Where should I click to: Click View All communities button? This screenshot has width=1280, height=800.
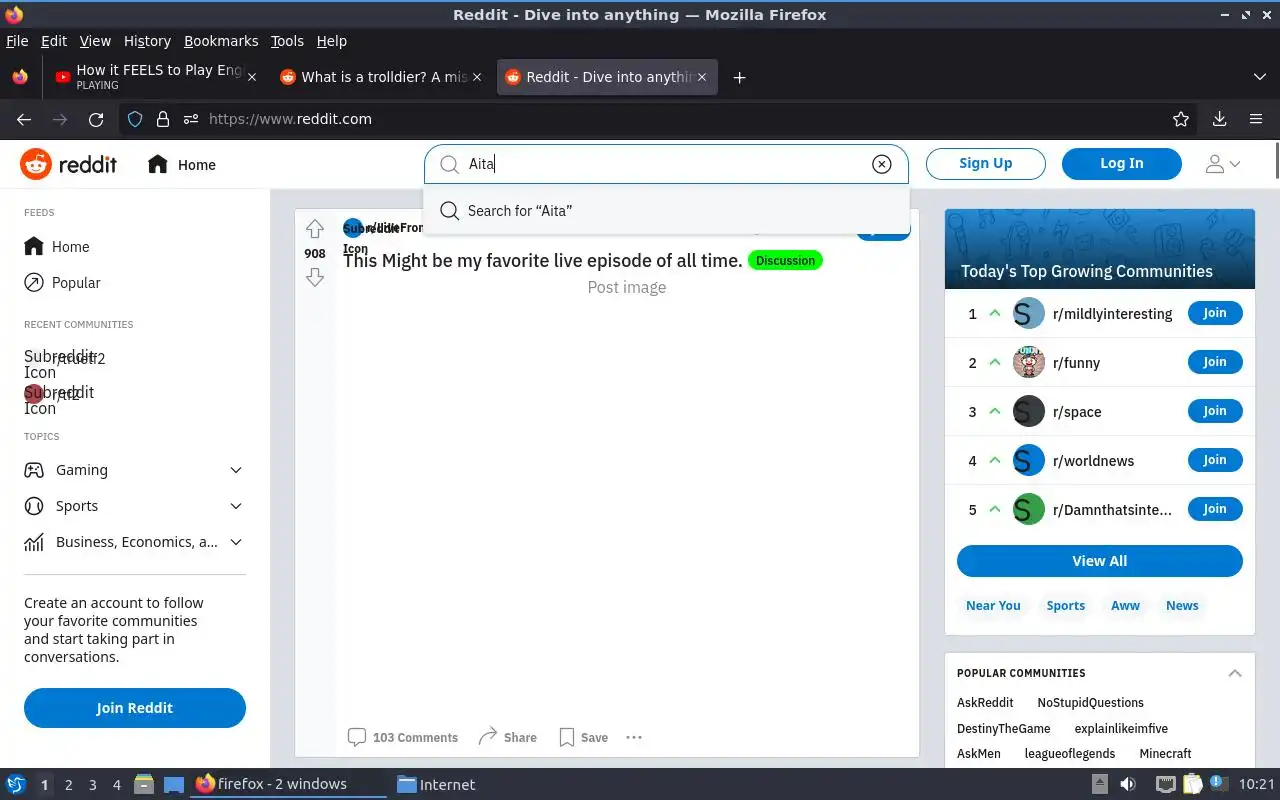(x=1100, y=561)
